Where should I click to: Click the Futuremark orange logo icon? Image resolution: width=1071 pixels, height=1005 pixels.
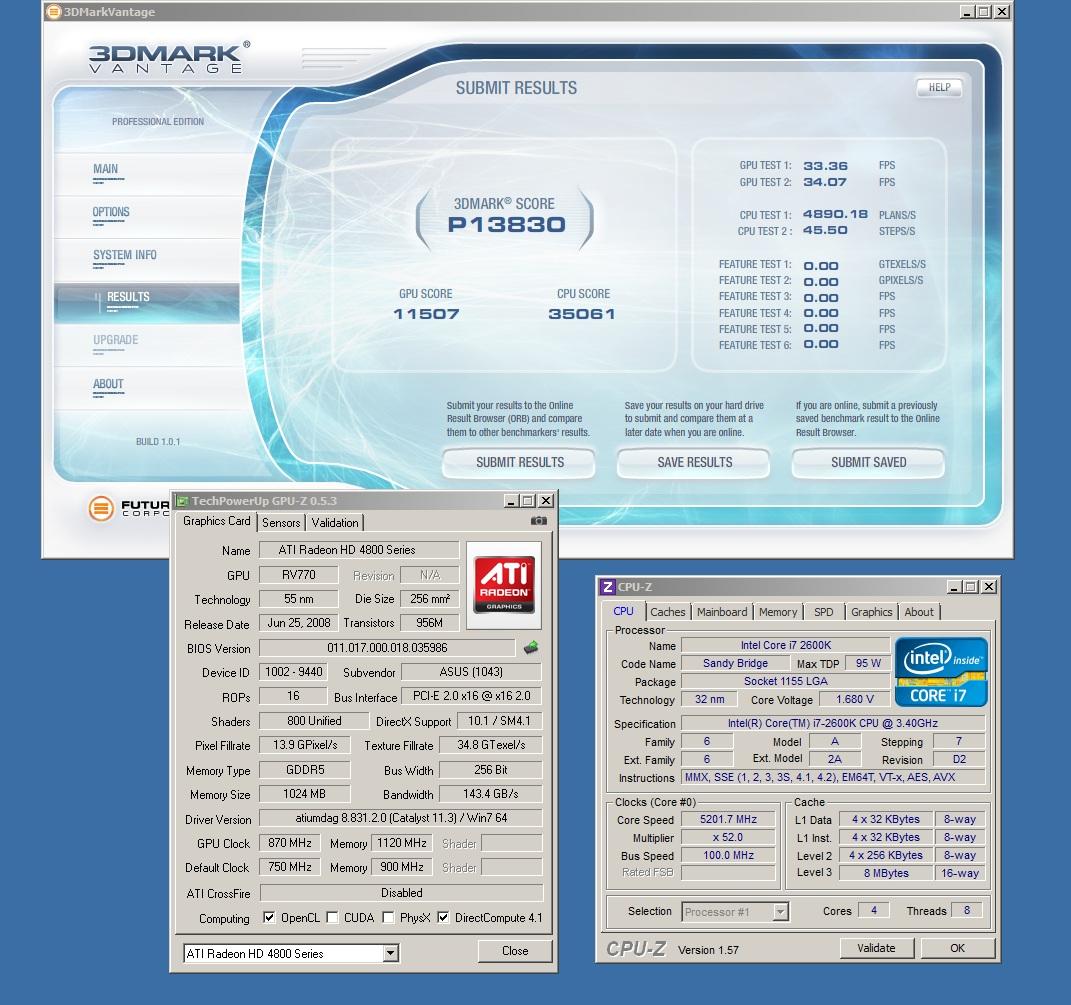click(x=101, y=508)
